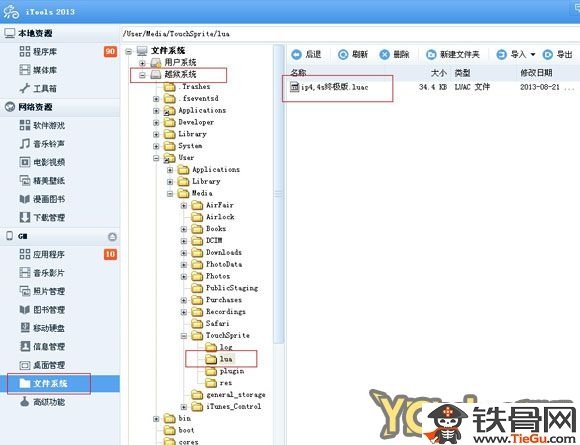Screen dimensions: 580x445
Task: Click the 删除 delete icon
Action: point(385,54)
